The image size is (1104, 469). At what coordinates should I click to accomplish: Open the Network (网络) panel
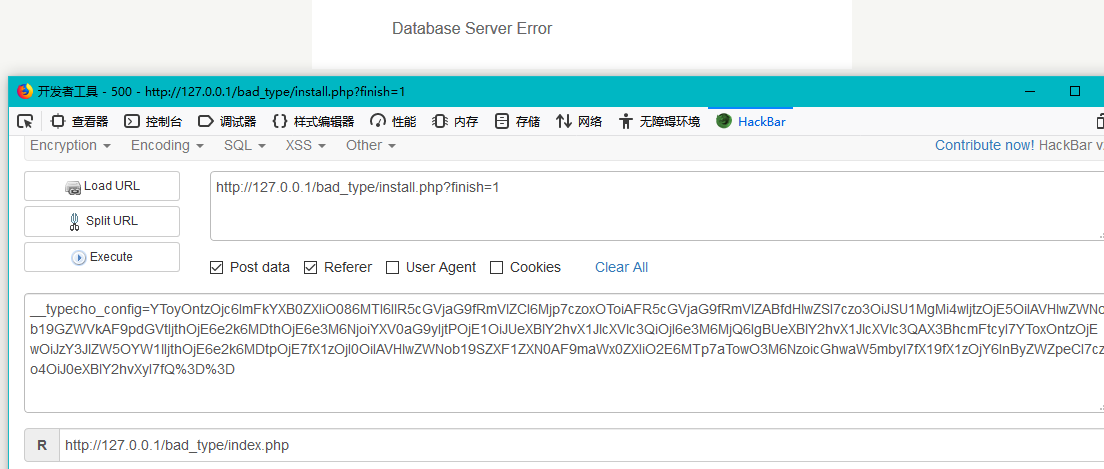pyautogui.click(x=579, y=121)
